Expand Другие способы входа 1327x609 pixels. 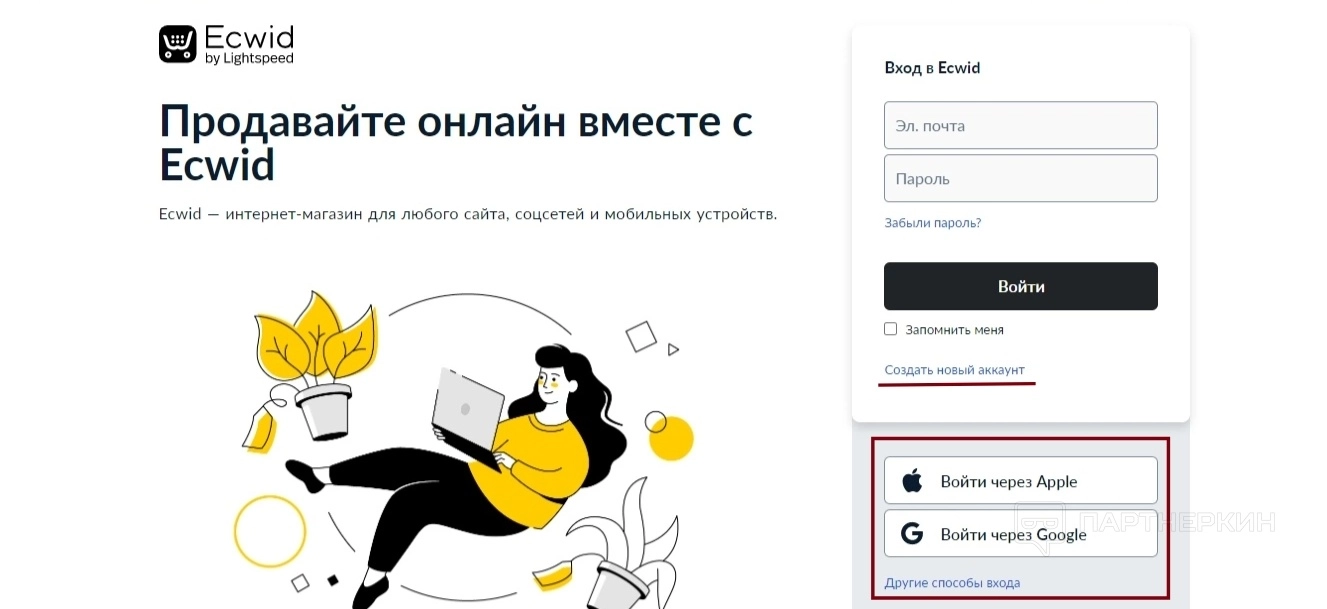click(x=952, y=583)
